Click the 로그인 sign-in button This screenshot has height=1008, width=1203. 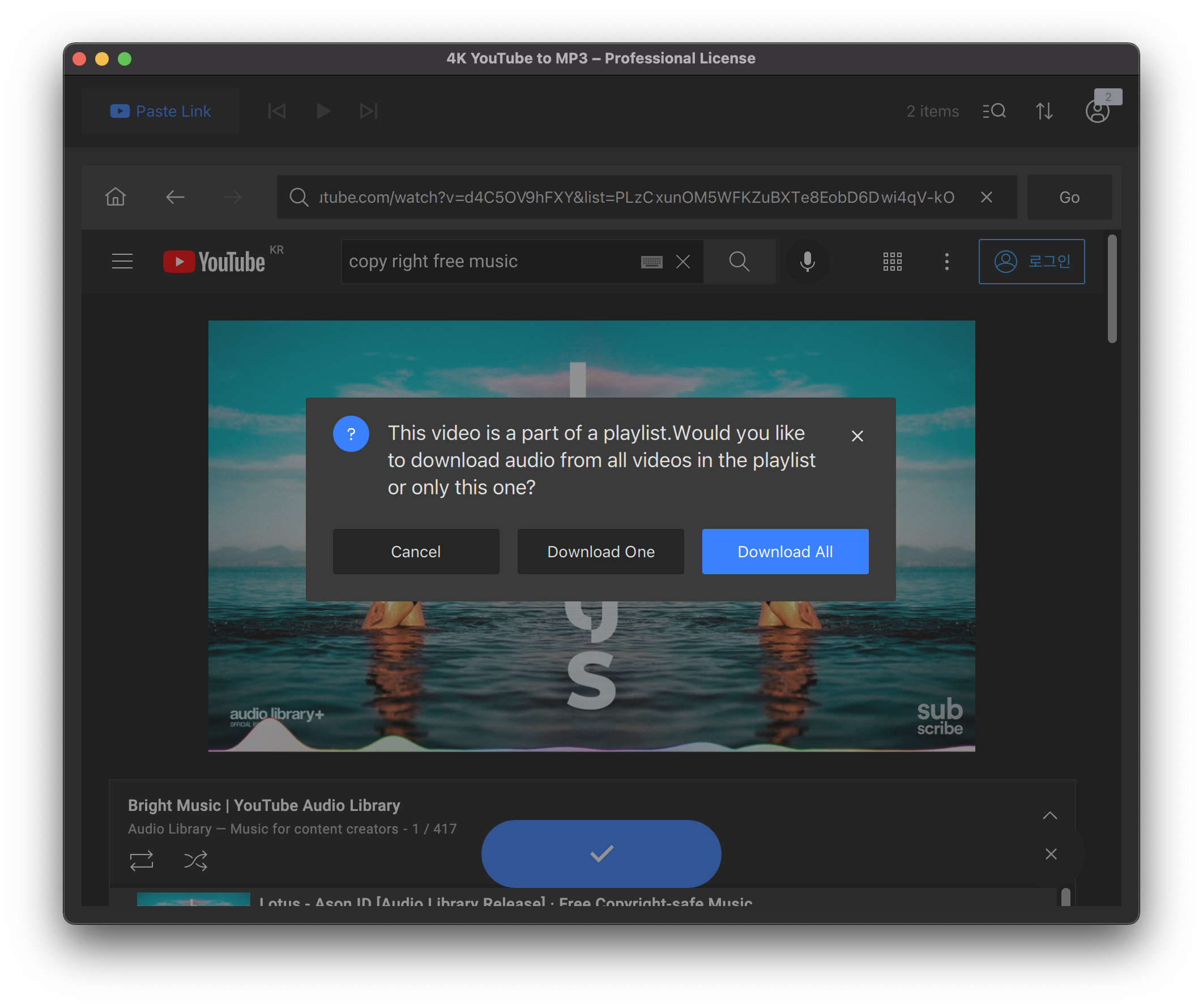coord(1032,261)
